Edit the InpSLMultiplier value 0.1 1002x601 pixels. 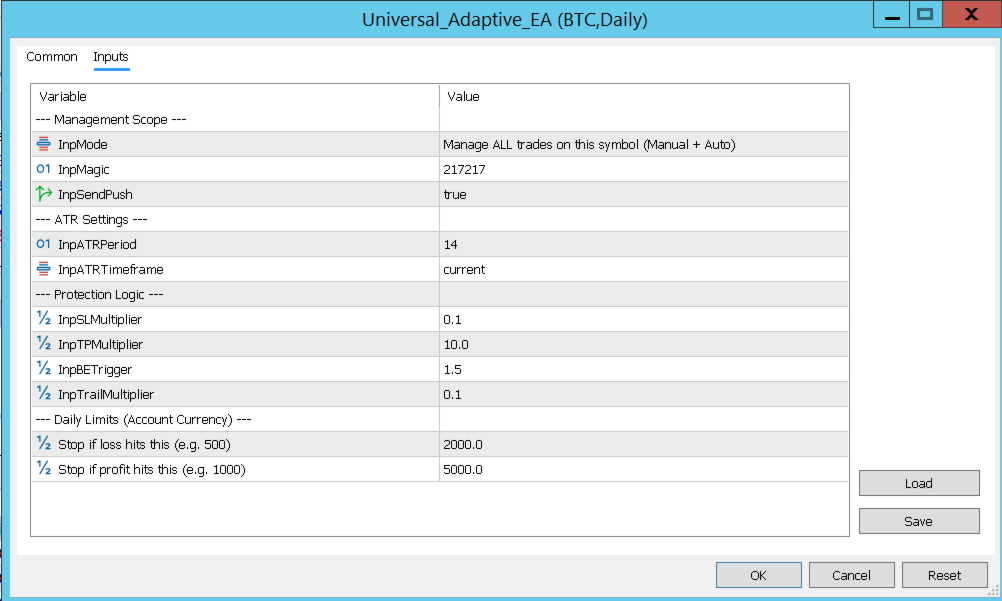point(644,319)
